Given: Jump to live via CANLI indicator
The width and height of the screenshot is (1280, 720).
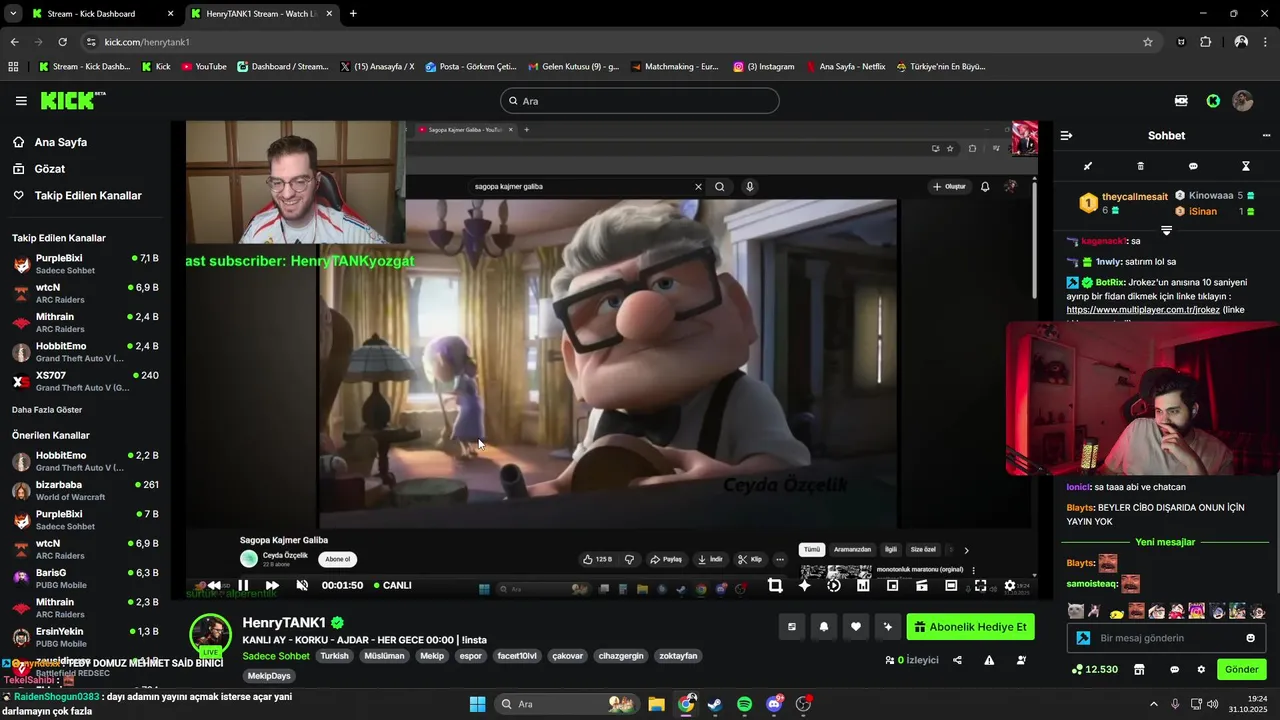Looking at the screenshot, I should click(x=392, y=585).
